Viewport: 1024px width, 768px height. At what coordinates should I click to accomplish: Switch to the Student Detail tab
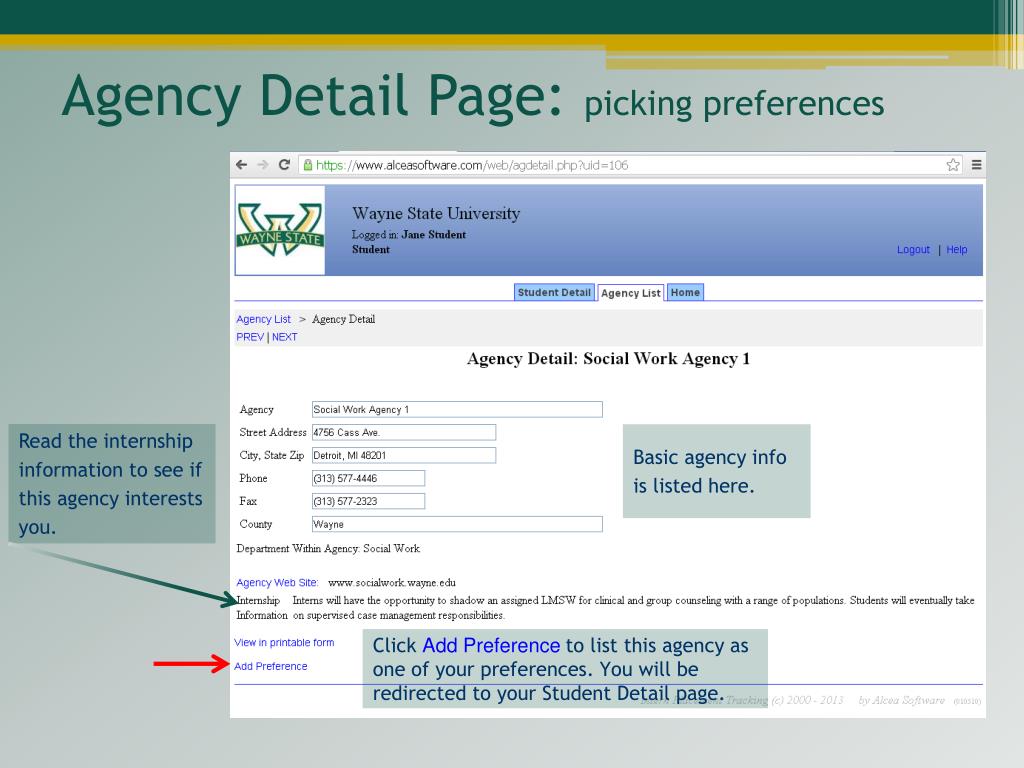[554, 293]
